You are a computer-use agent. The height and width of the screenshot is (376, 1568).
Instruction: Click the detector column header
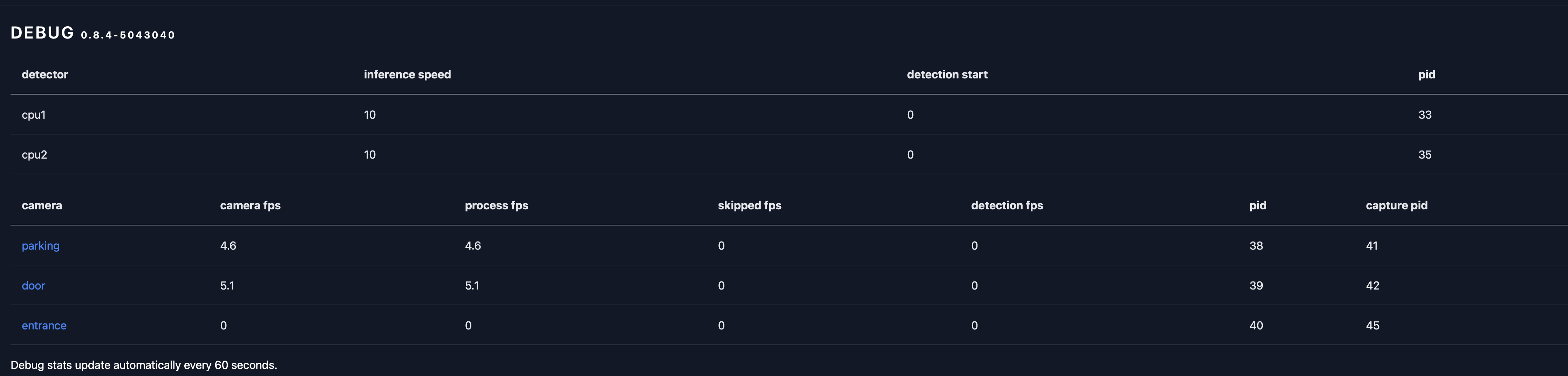(45, 74)
